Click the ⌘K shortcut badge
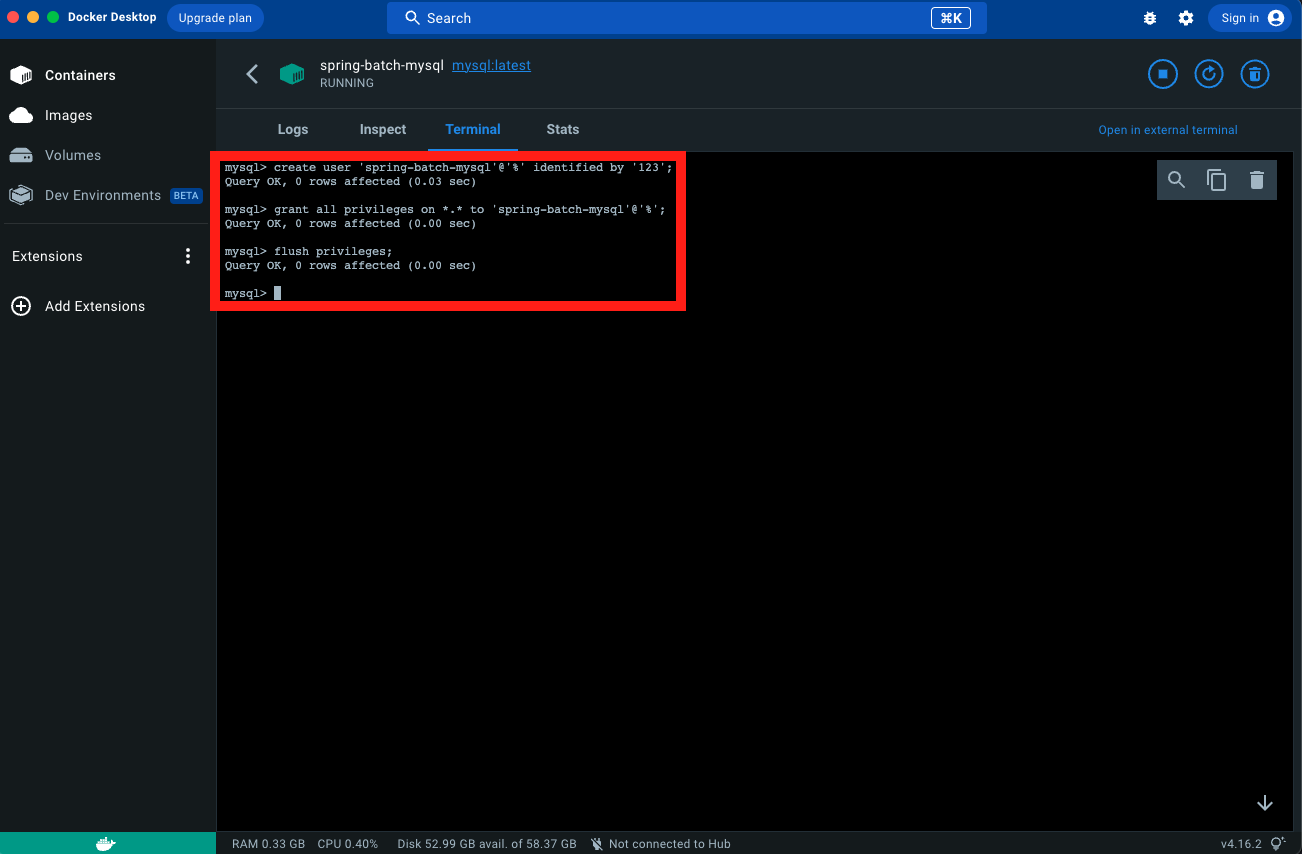This screenshot has width=1302, height=854. point(950,18)
